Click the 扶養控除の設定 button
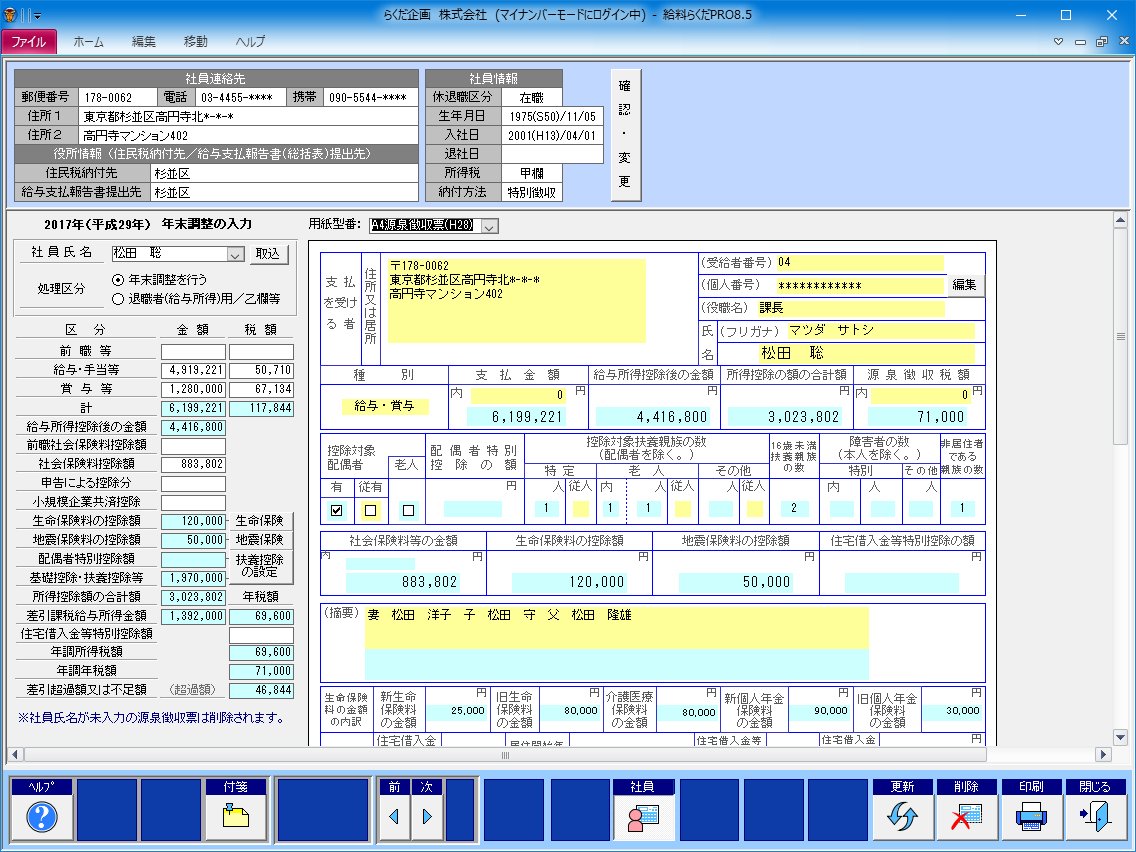Screen dimensions: 1136x852 click(259, 566)
